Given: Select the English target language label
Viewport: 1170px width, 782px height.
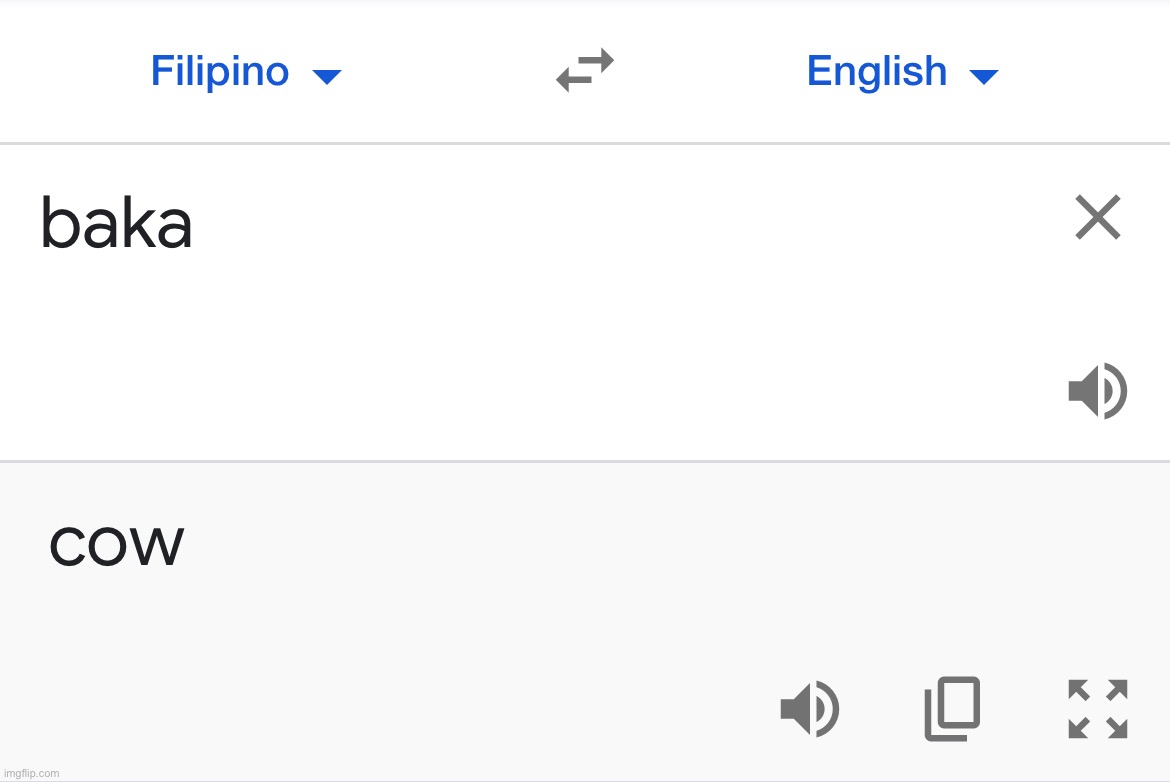Looking at the screenshot, I should pyautogui.click(x=877, y=72).
